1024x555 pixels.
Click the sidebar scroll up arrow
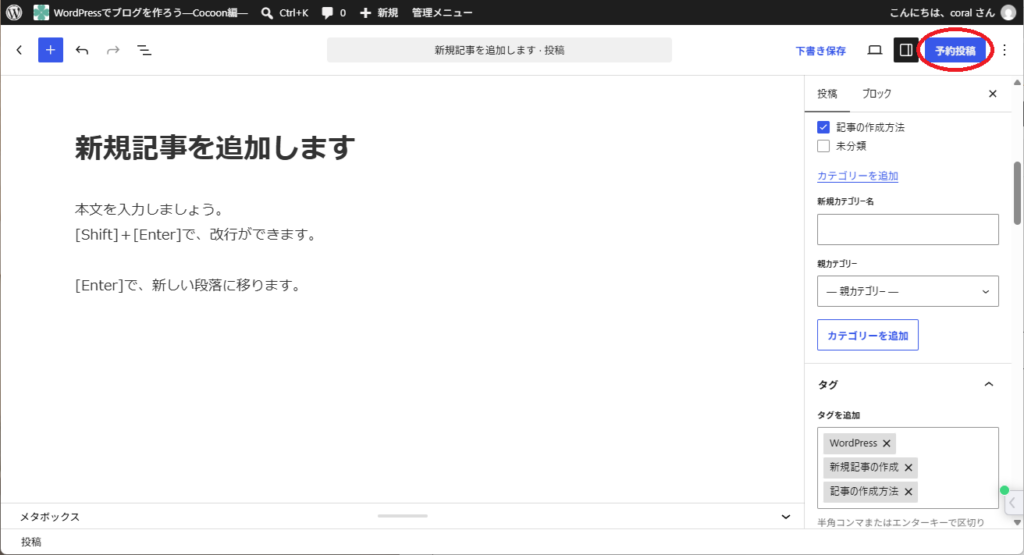[1017, 82]
